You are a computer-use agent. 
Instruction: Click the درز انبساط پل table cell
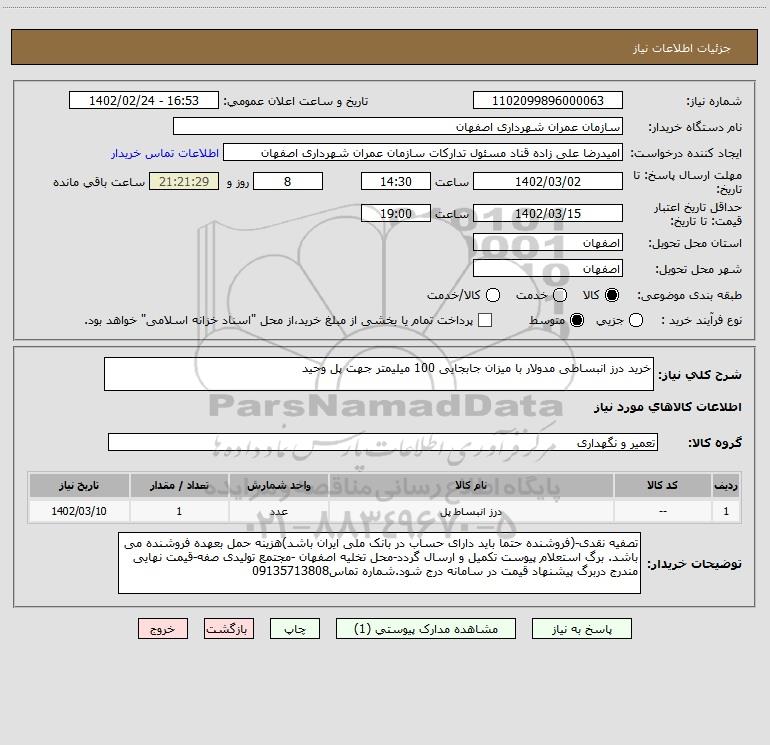tap(471, 511)
